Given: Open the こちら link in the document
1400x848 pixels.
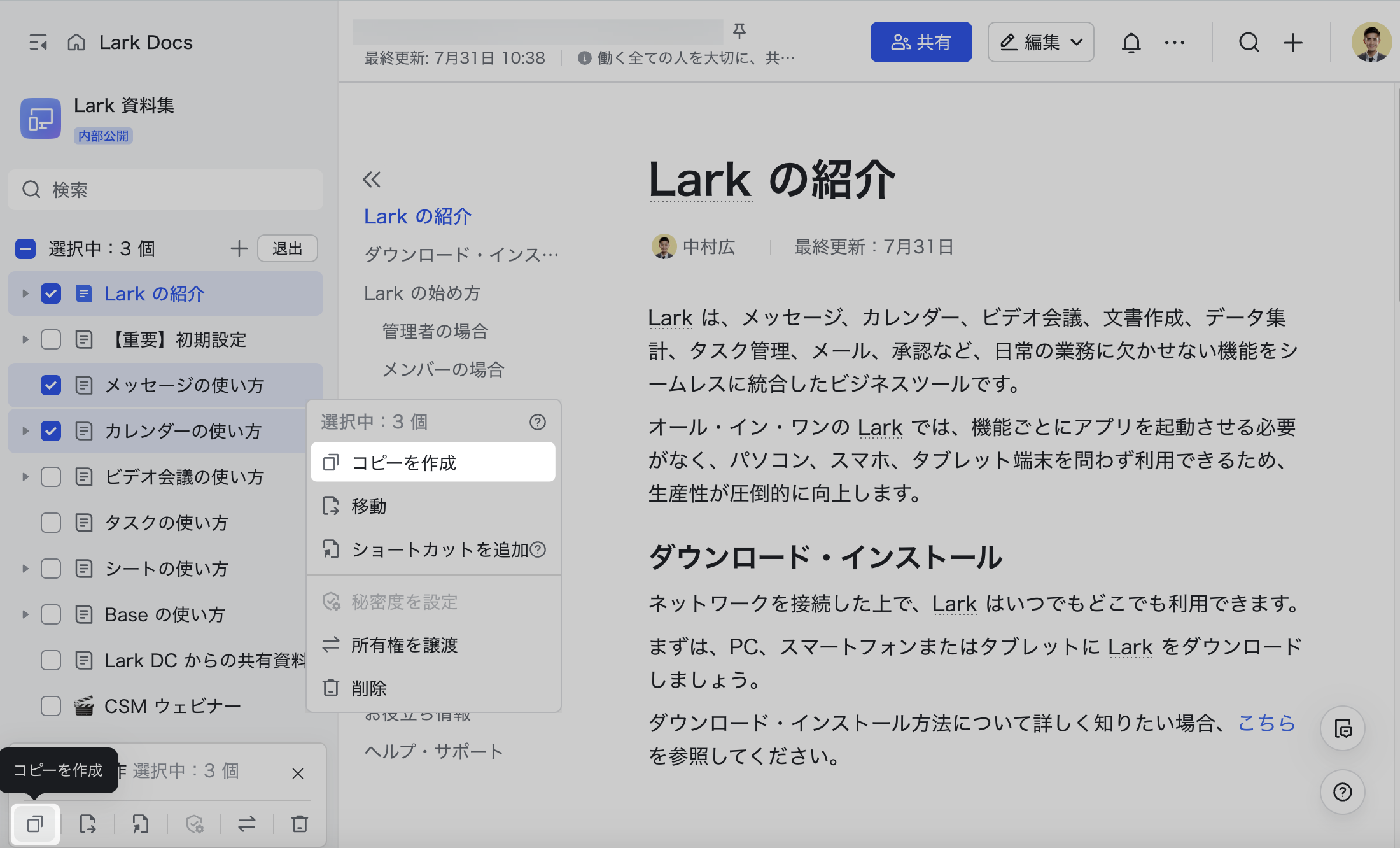Looking at the screenshot, I should point(1266,723).
